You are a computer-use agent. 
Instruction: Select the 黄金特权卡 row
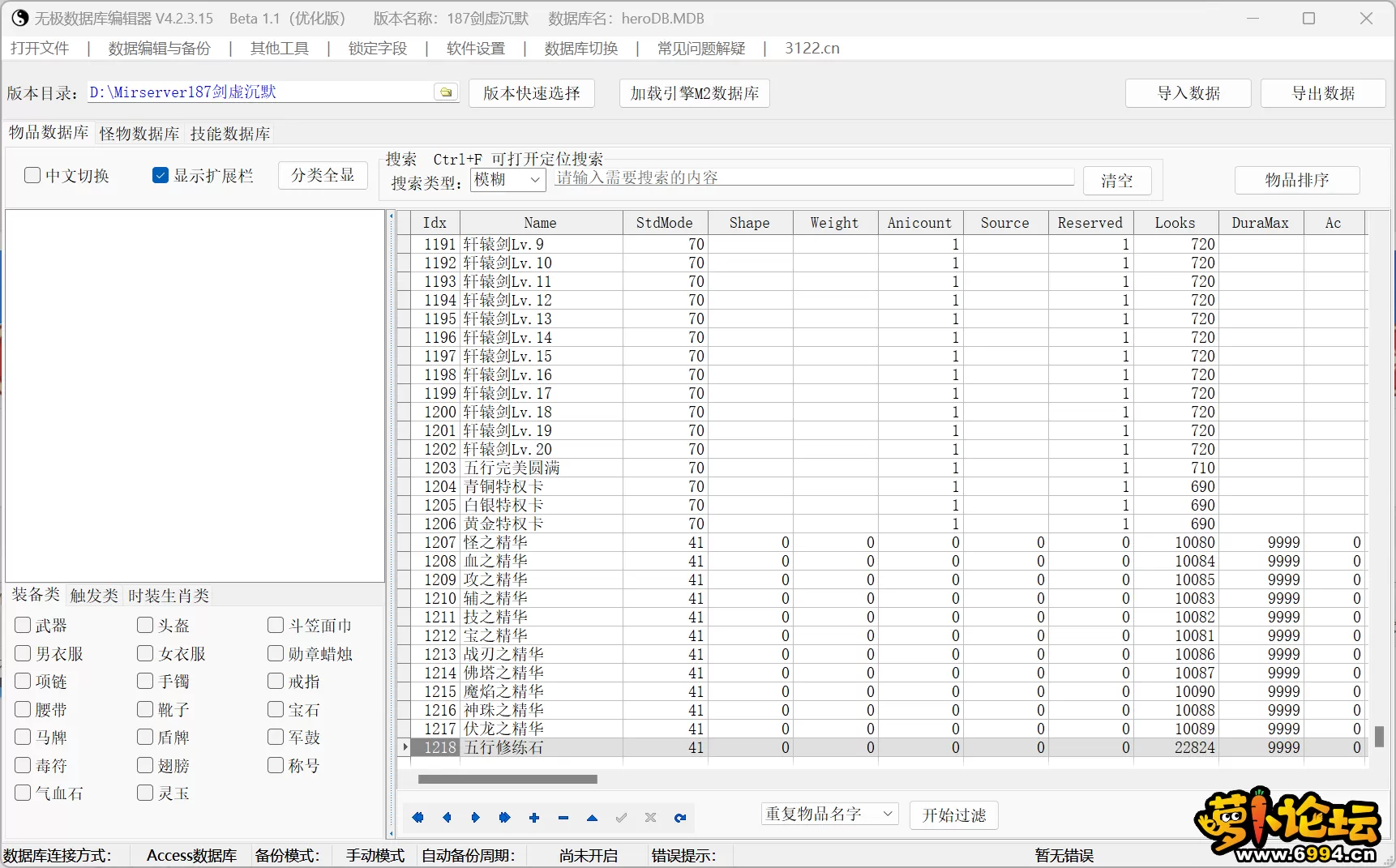point(882,524)
